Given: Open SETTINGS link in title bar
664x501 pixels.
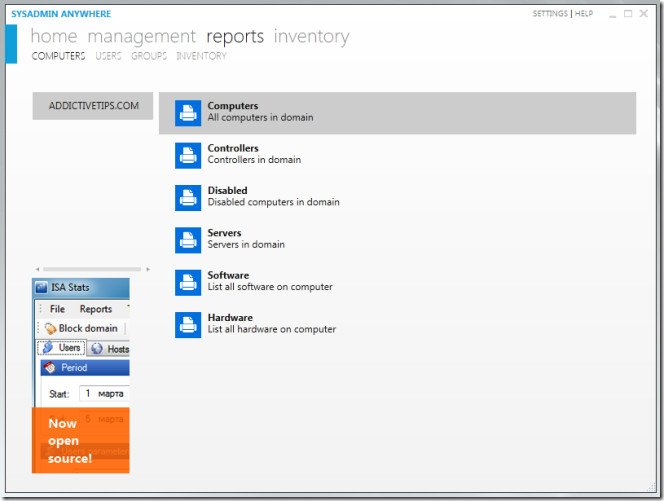Looking at the screenshot, I should point(550,14).
